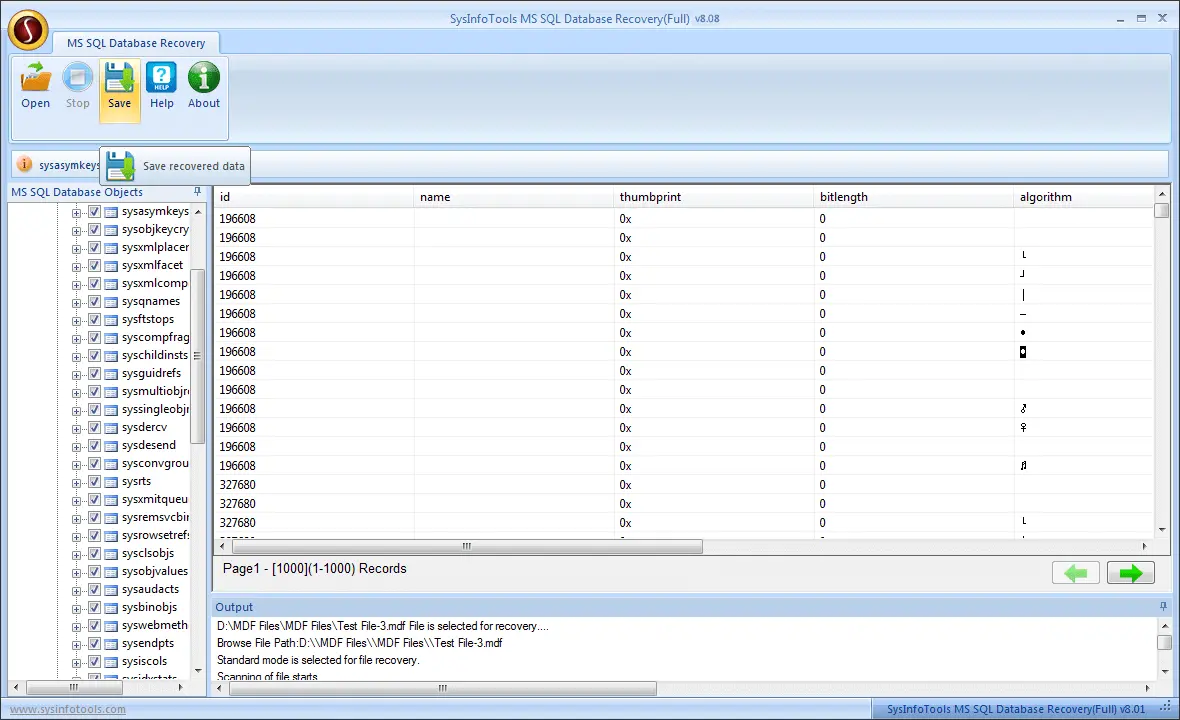Click table icon of sysqnames
1180x720 pixels.
[x=111, y=302]
